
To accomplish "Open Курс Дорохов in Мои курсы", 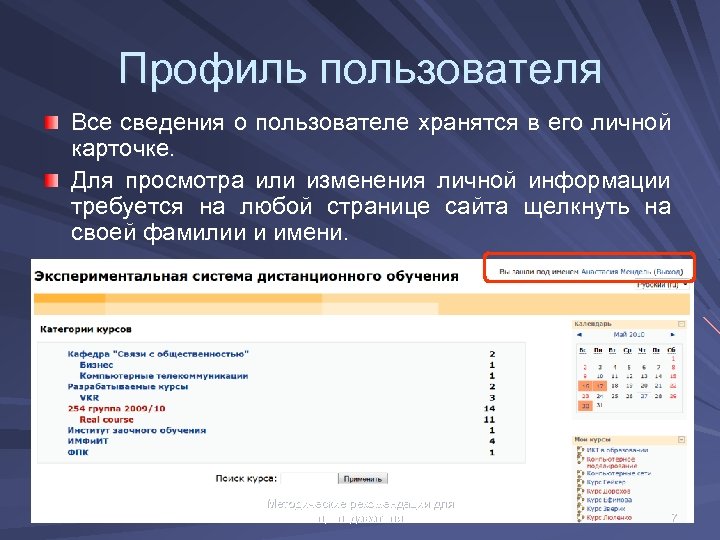I will click(608, 491).
